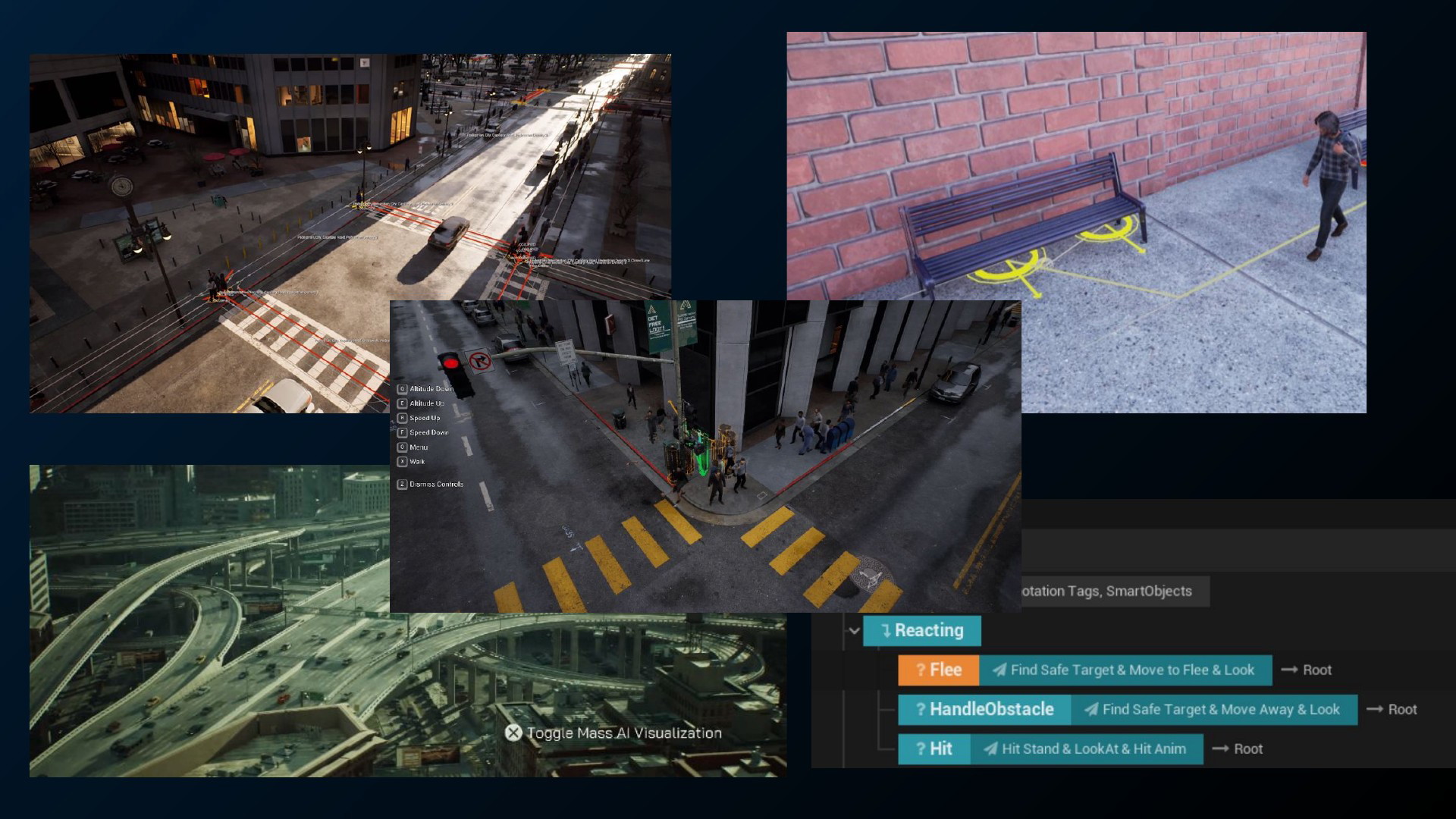Click the Dismiss Controls label
The image size is (1456, 819).
pos(436,484)
